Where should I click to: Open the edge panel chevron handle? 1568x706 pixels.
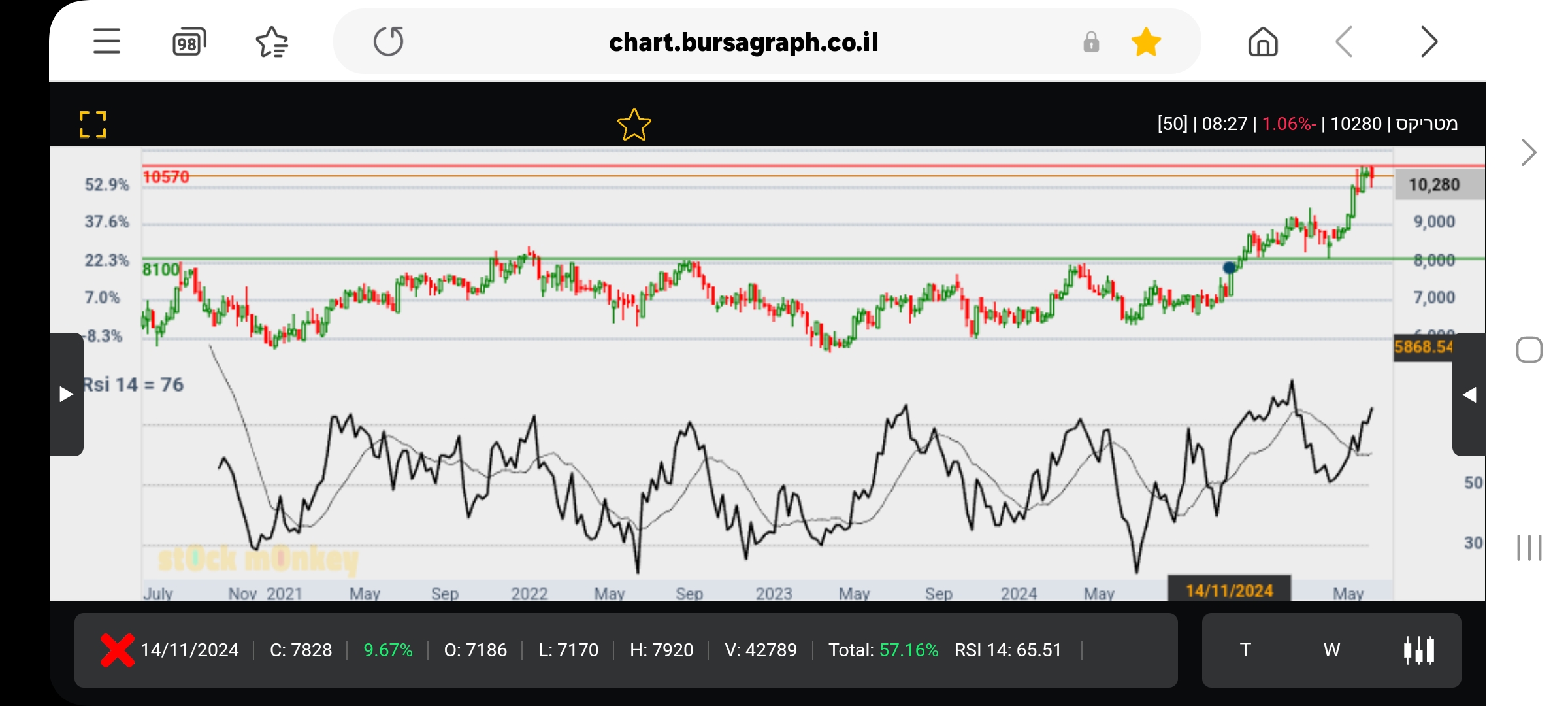point(1529,153)
